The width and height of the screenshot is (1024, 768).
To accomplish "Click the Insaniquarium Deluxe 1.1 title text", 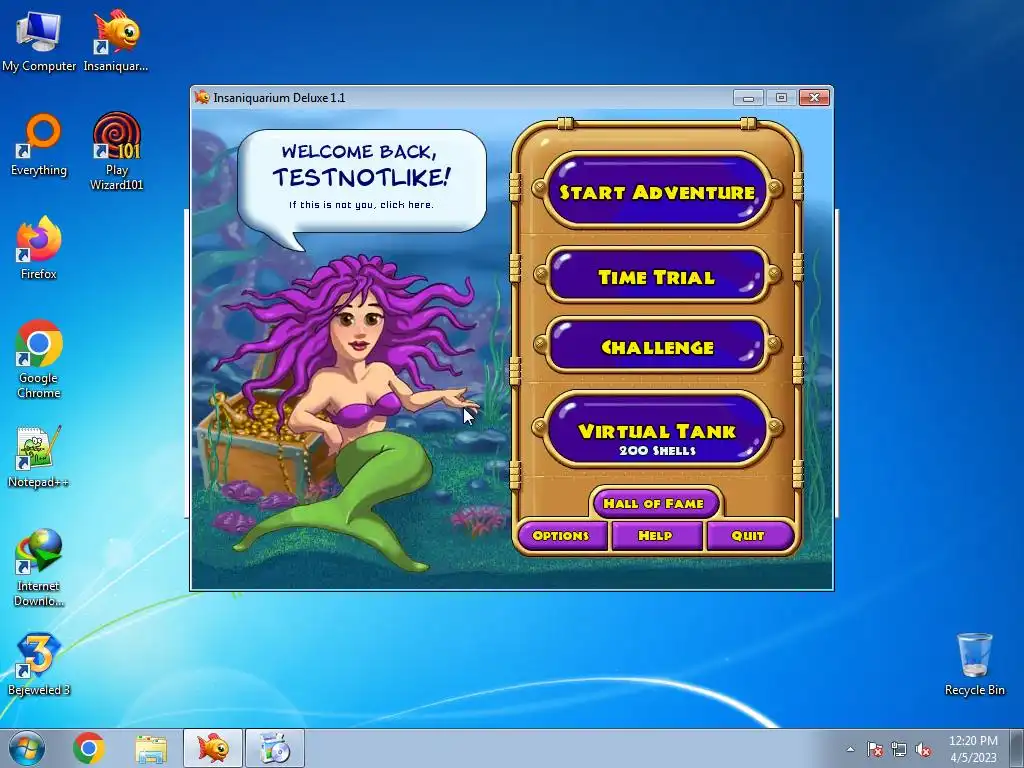I will click(x=279, y=98).
